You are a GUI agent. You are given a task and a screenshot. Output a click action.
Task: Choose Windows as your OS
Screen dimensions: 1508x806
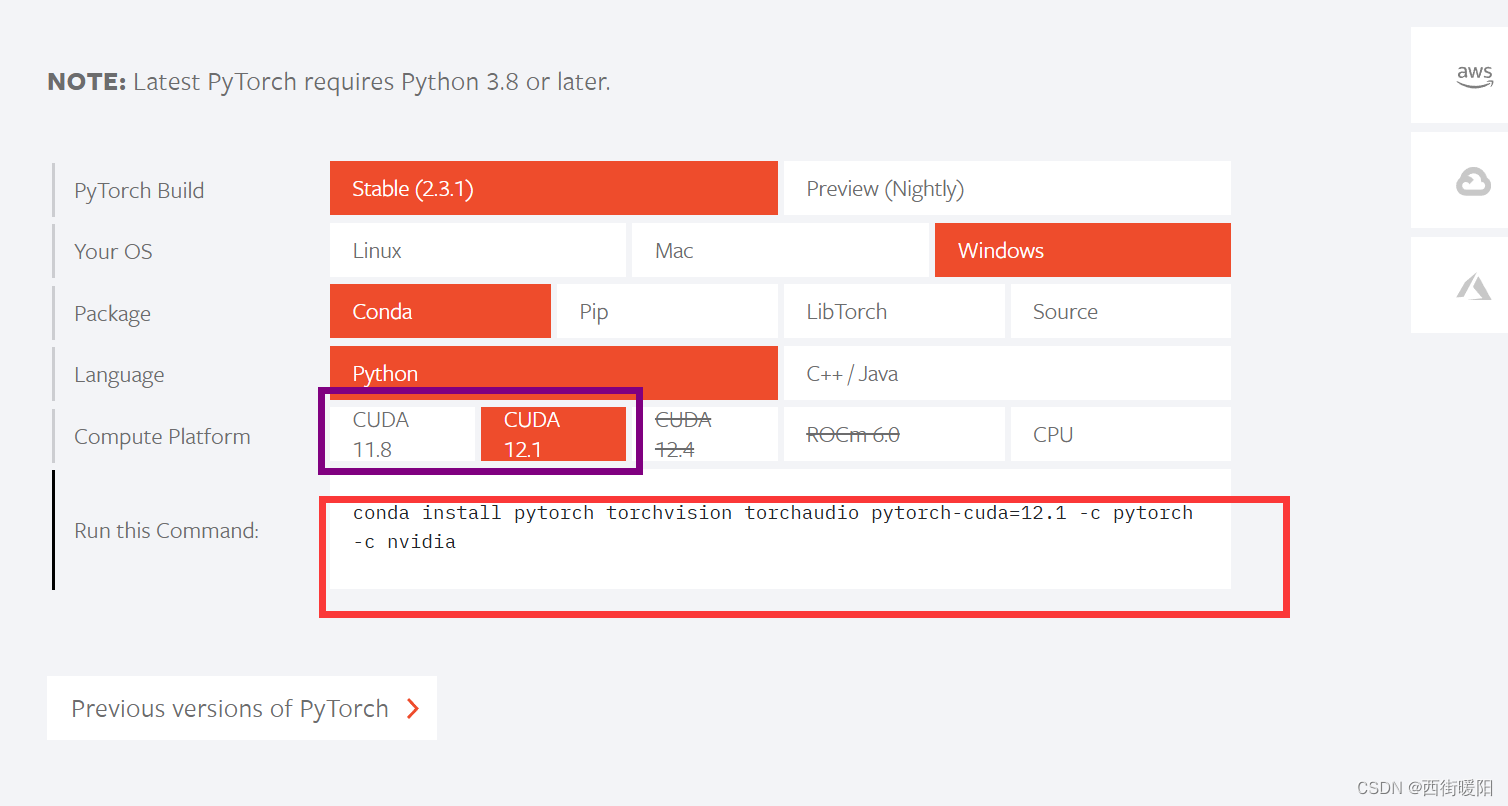[x=1083, y=250]
